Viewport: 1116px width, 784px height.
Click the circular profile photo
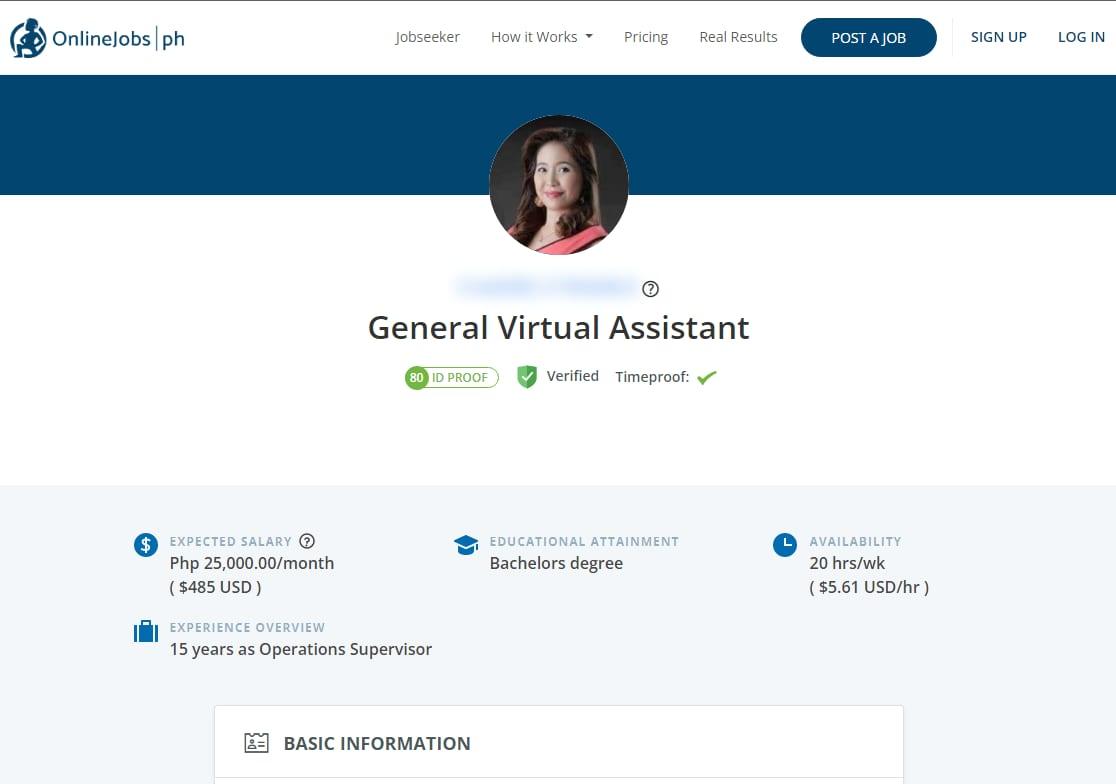[558, 185]
